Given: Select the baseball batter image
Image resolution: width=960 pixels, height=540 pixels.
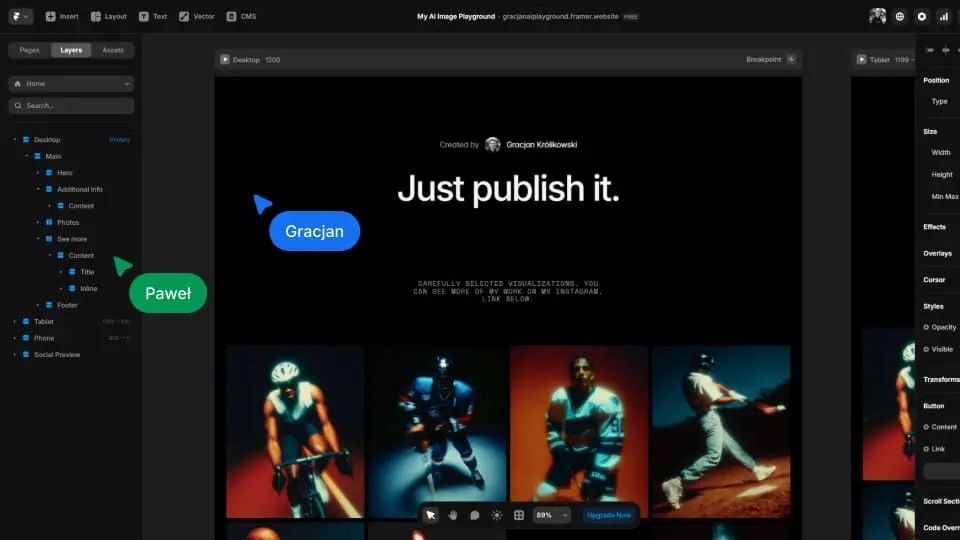Looking at the screenshot, I should [x=721, y=432].
